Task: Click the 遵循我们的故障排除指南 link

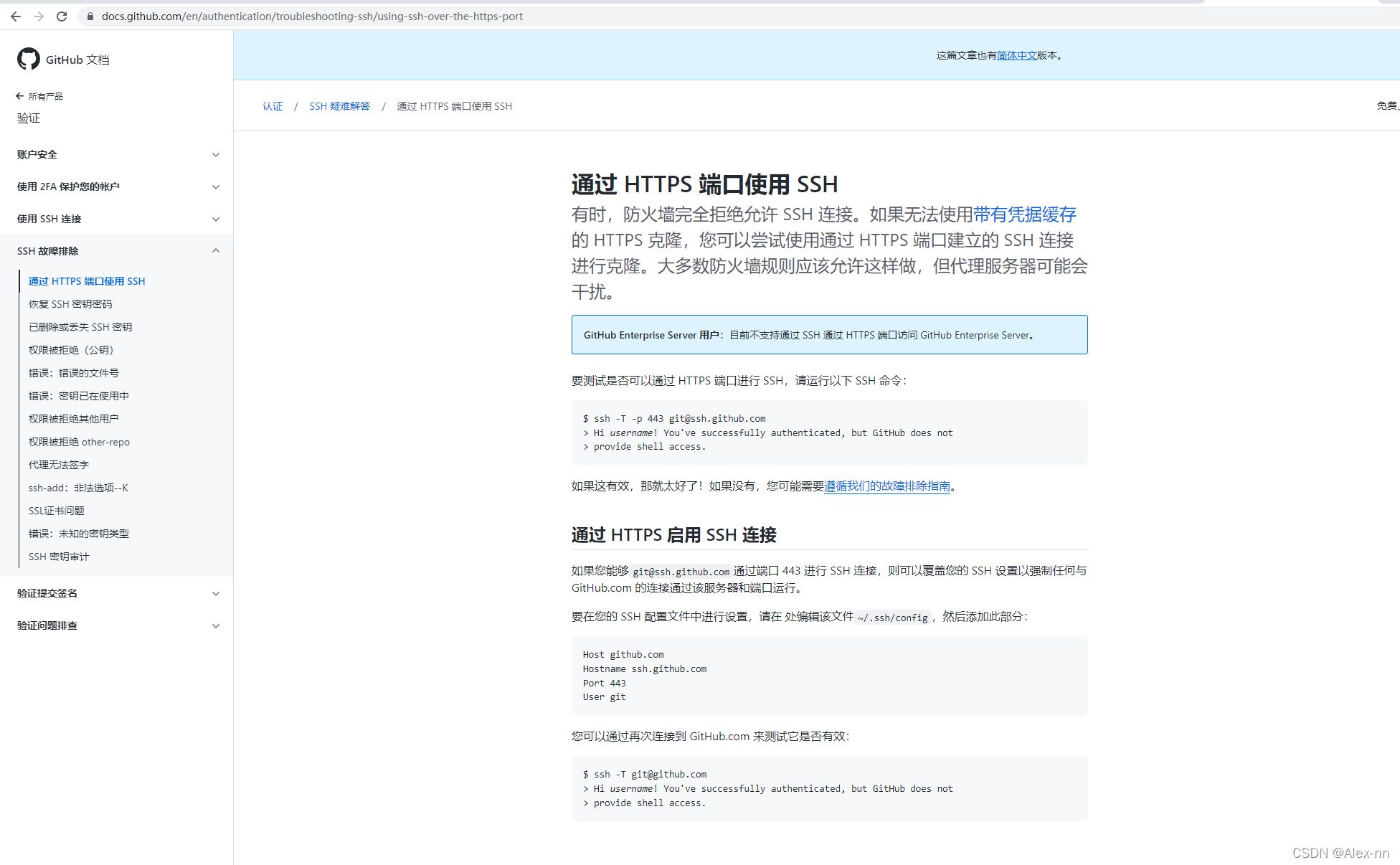Action: click(x=886, y=486)
